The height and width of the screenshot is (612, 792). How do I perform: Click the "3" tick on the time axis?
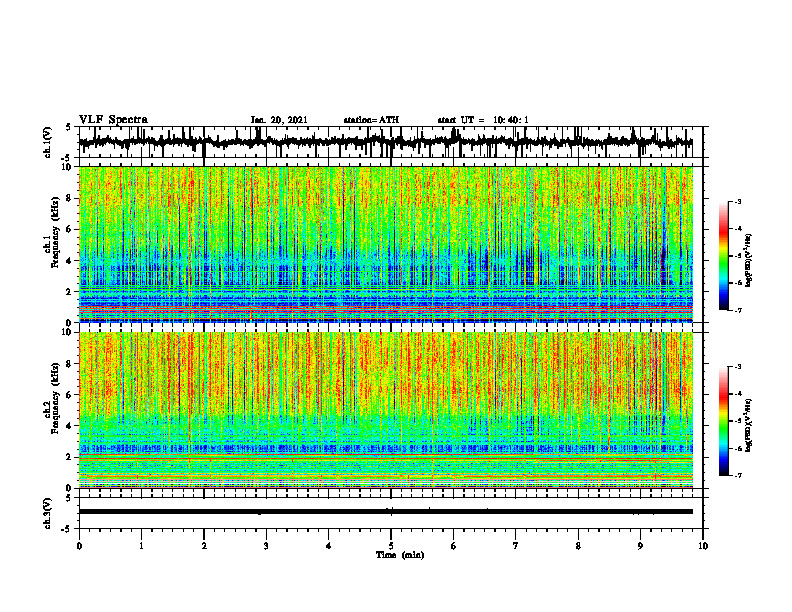(x=266, y=546)
